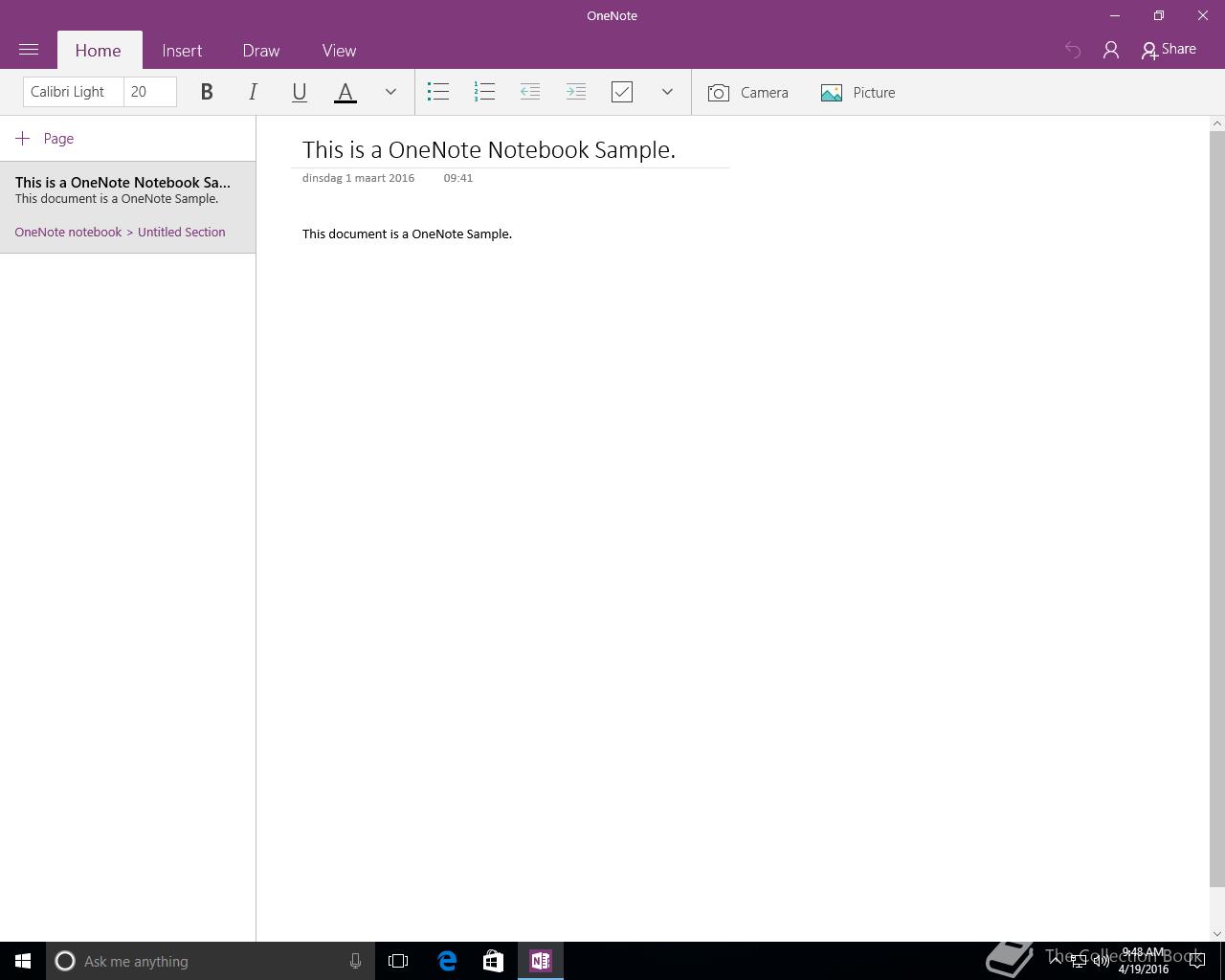Expand the paragraph options chevron
Viewport: 1225px width, 980px height.
tap(667, 92)
